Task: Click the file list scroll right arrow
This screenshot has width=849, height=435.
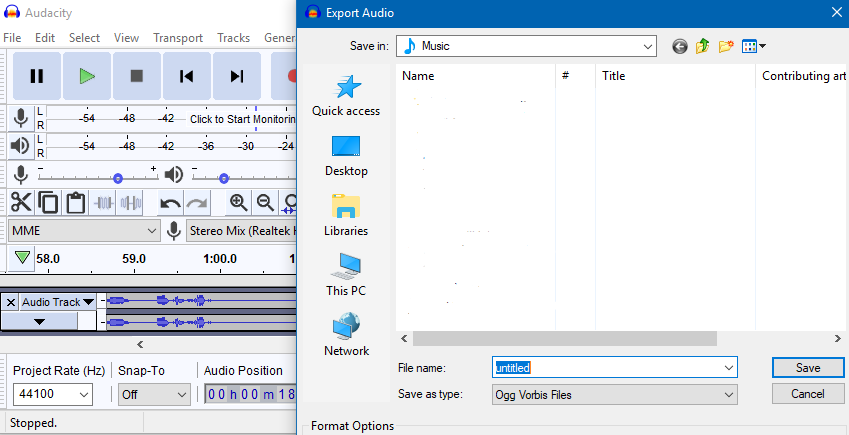Action: [838, 339]
